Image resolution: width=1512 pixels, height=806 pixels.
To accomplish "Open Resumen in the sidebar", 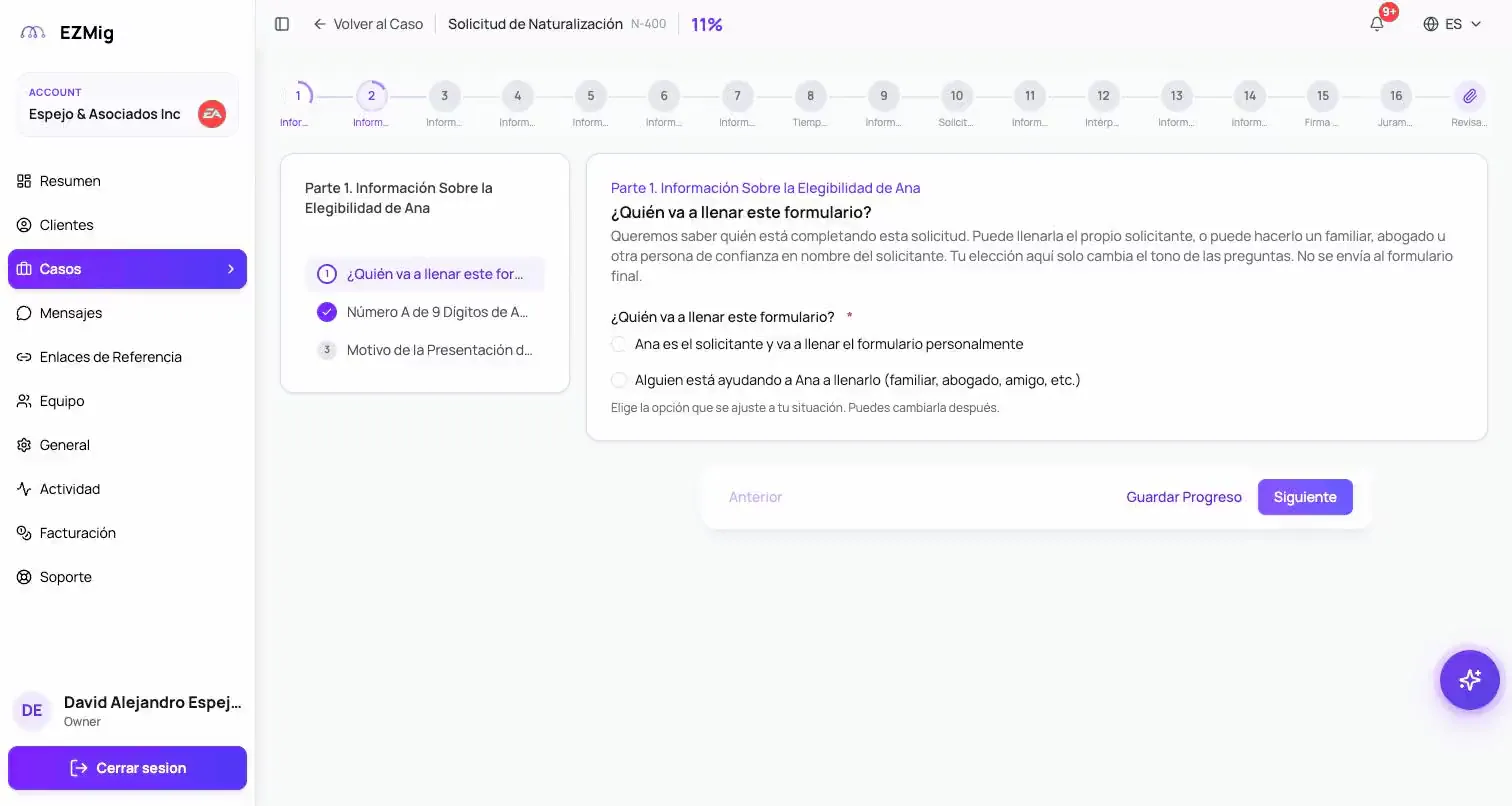I will click(127, 181).
